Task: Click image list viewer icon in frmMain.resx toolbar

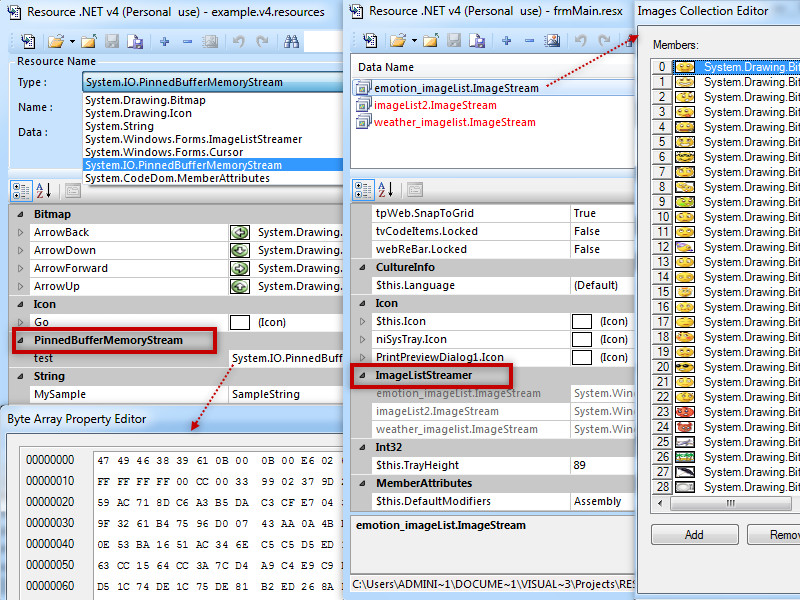Action: coord(552,40)
